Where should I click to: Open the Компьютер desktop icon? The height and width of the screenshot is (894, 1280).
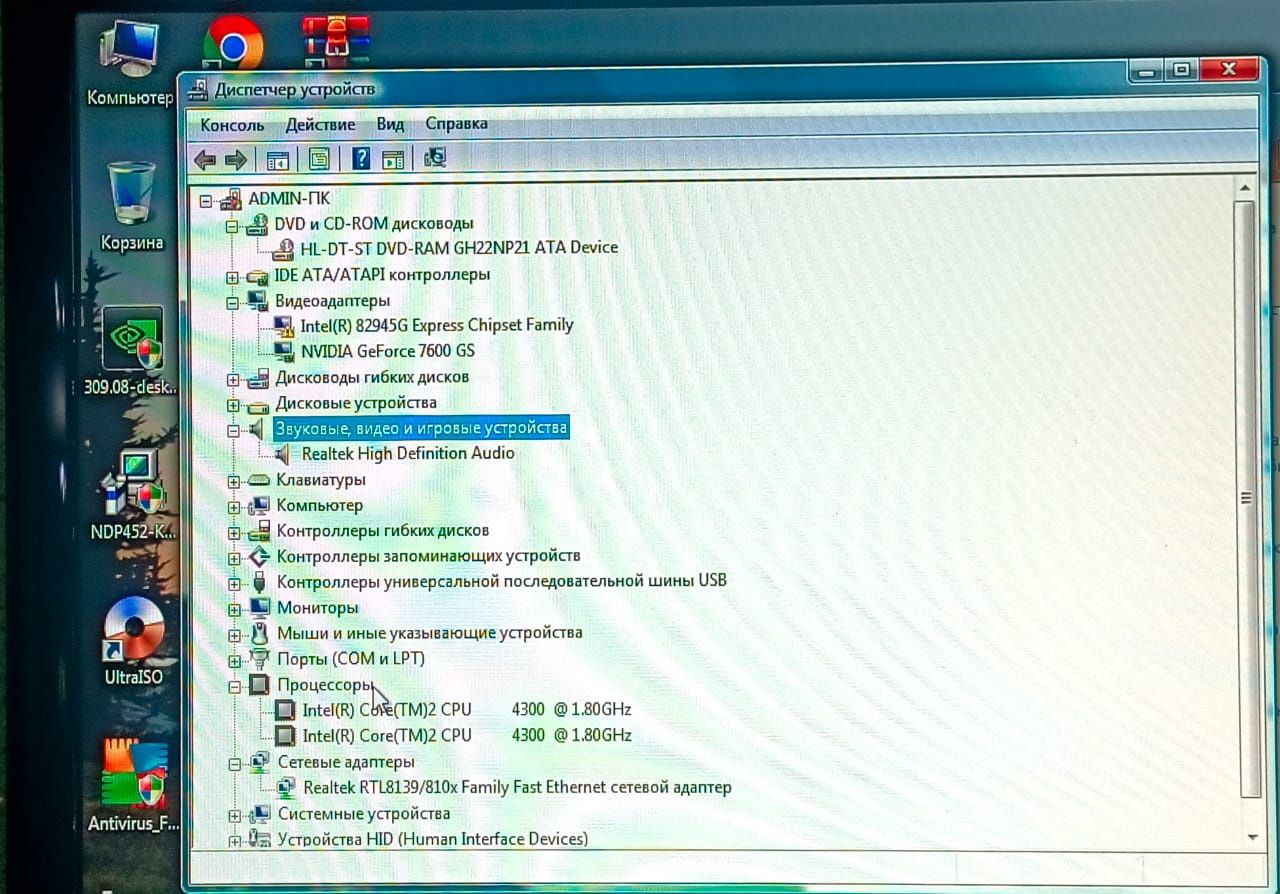pyautogui.click(x=130, y=64)
